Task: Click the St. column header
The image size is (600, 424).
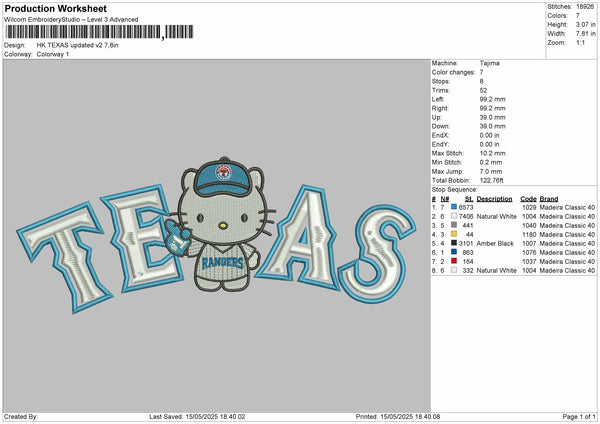Action: [x=468, y=197]
